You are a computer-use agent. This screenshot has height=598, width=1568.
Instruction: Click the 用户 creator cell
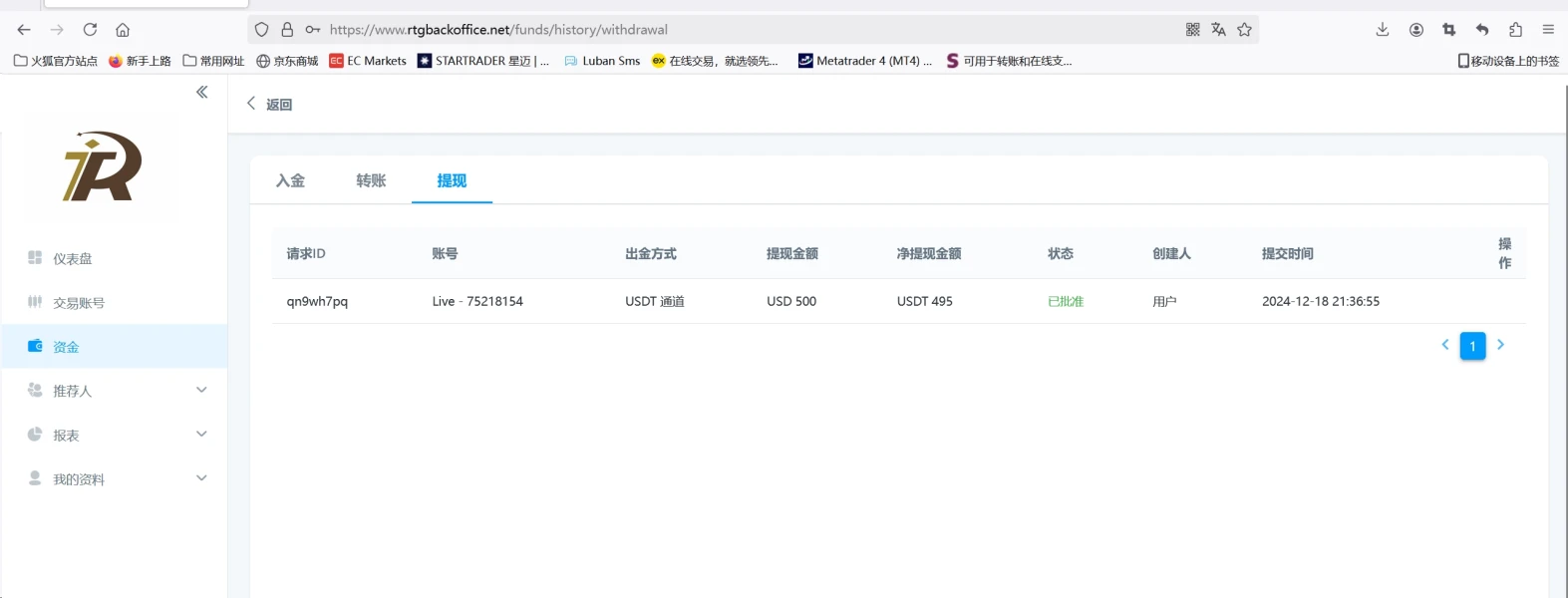1165,301
